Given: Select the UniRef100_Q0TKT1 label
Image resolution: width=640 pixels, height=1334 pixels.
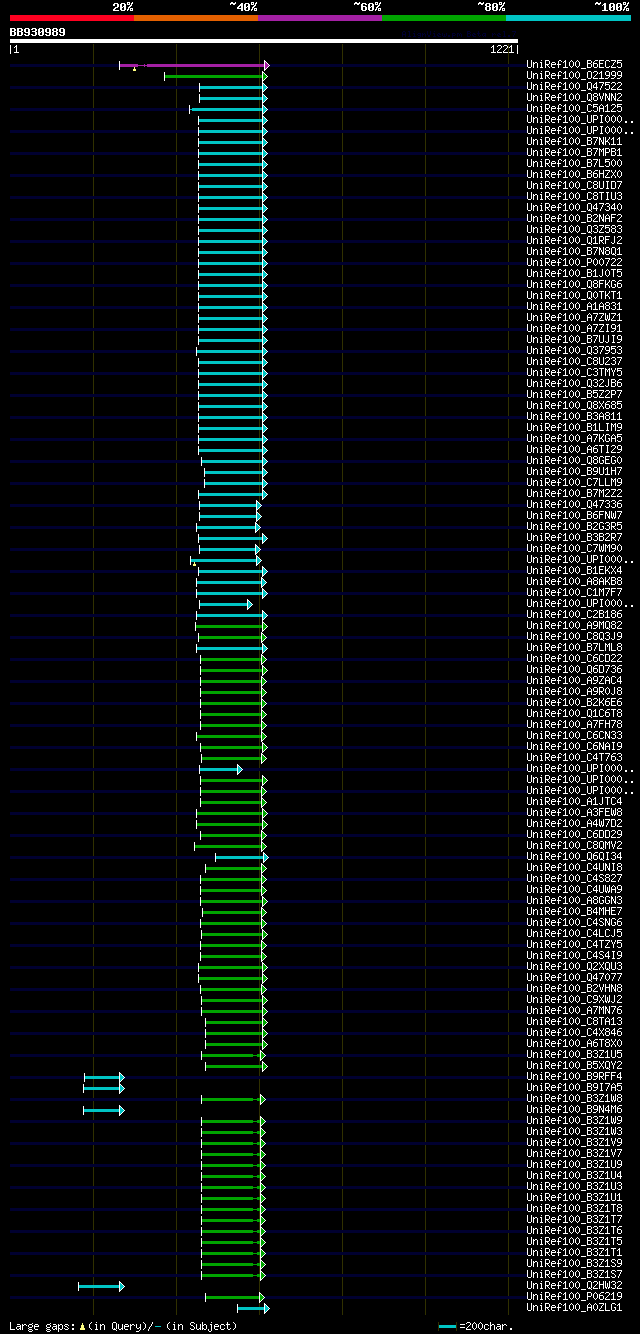Looking at the screenshot, I should point(576,295).
